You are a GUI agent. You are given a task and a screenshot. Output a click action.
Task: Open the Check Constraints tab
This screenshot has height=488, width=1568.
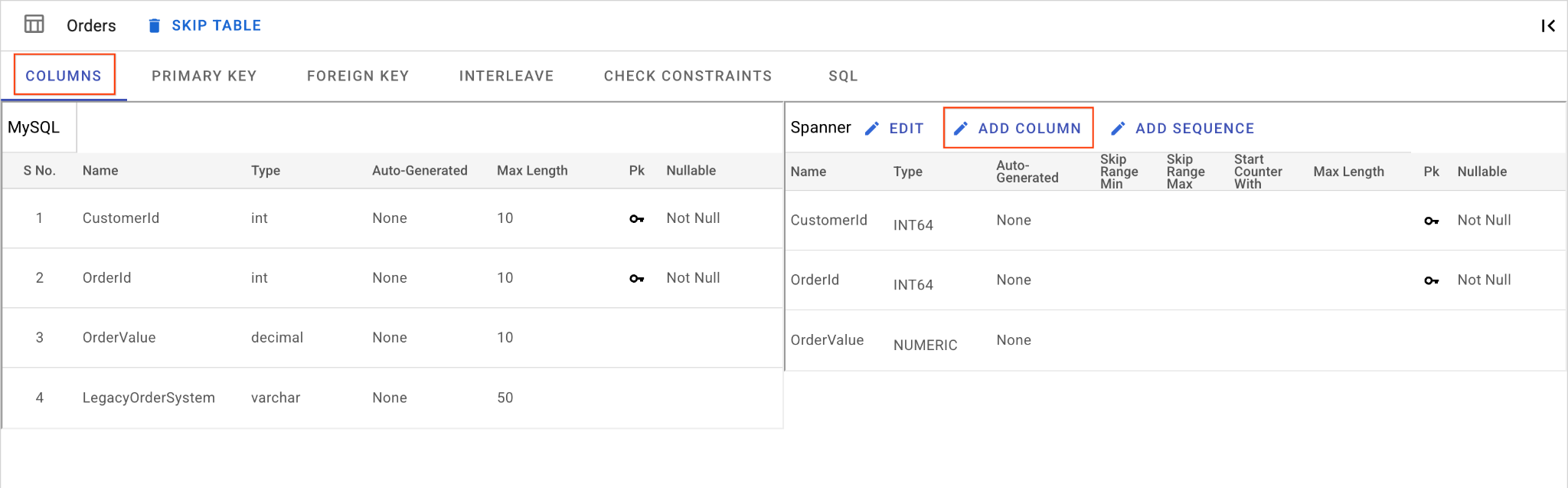[688, 76]
